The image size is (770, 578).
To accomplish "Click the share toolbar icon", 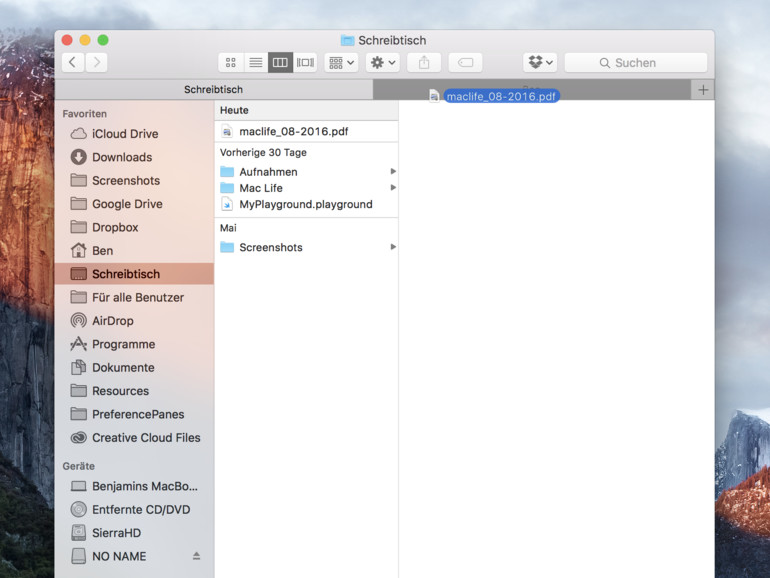I will 424,62.
